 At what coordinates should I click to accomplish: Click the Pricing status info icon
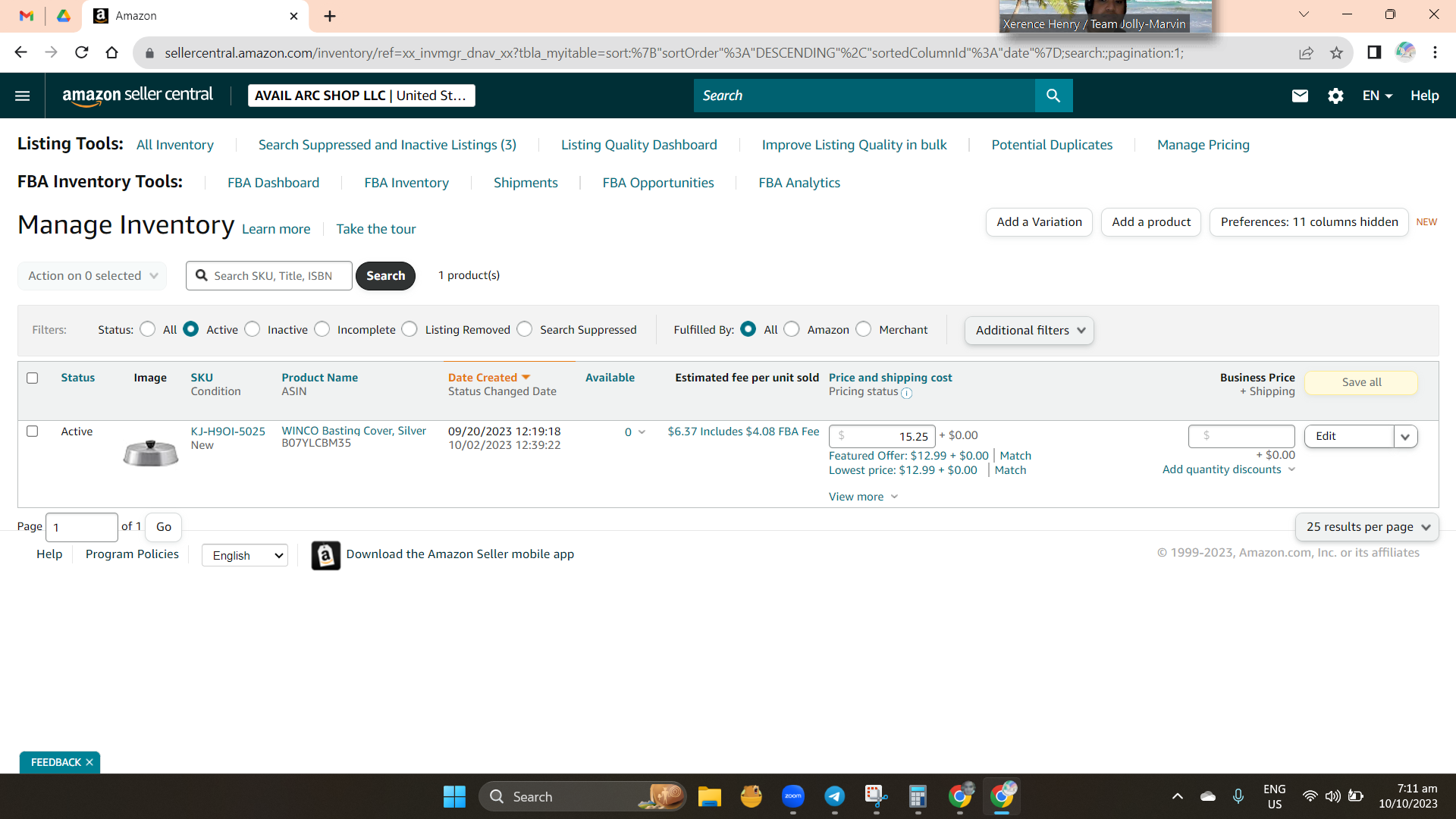click(906, 393)
